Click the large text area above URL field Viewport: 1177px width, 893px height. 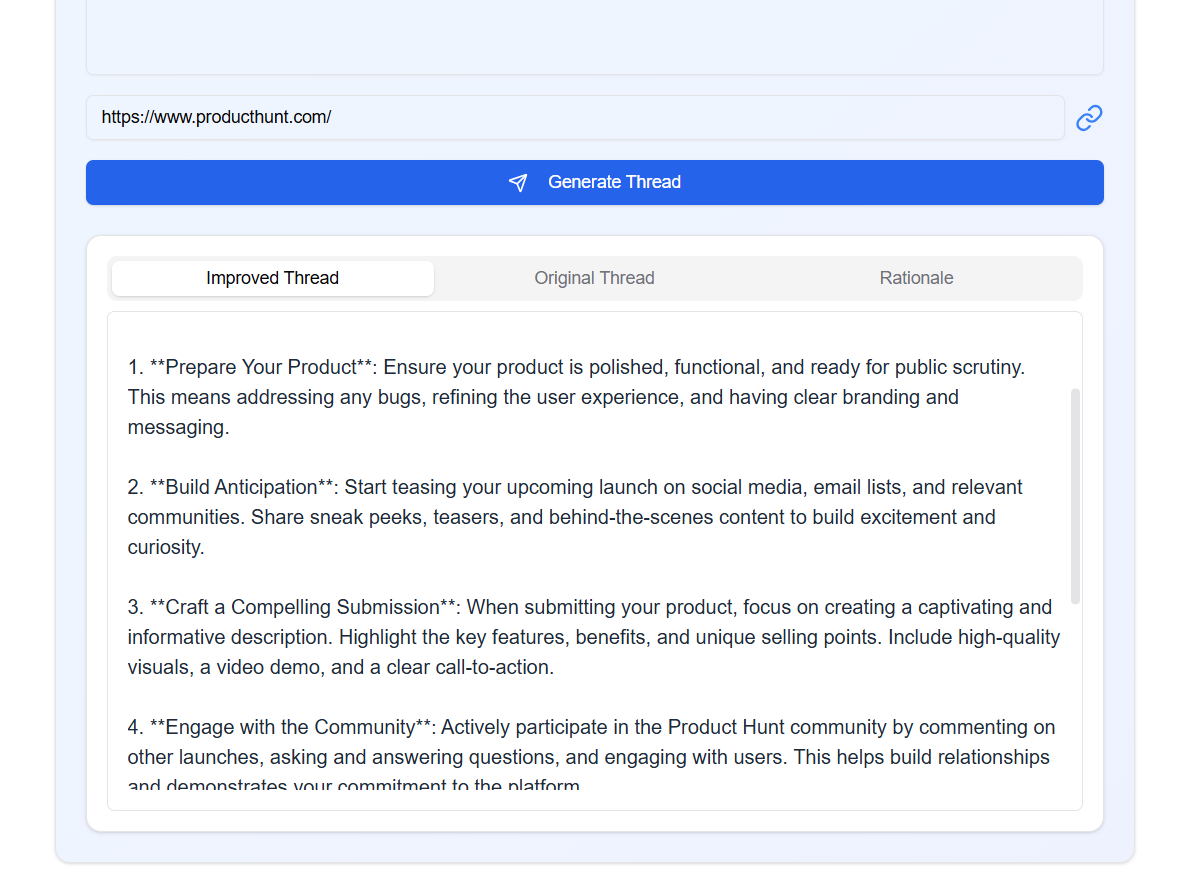click(595, 36)
